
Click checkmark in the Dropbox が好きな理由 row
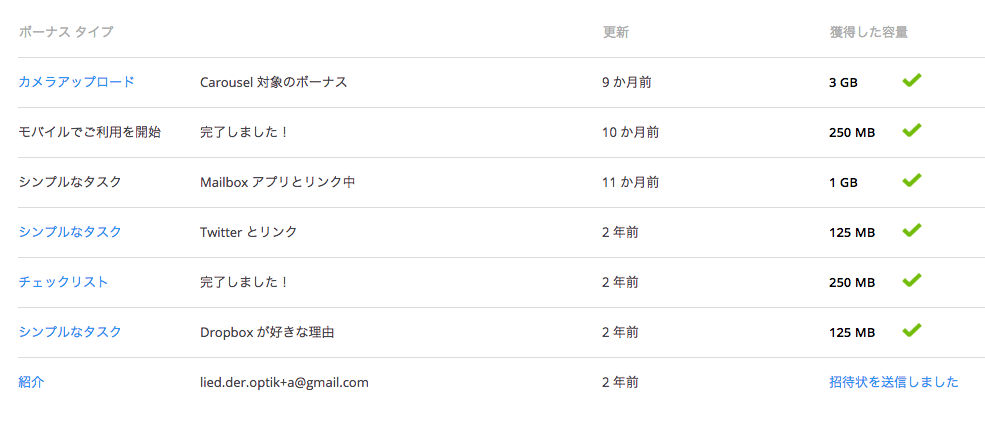(912, 330)
